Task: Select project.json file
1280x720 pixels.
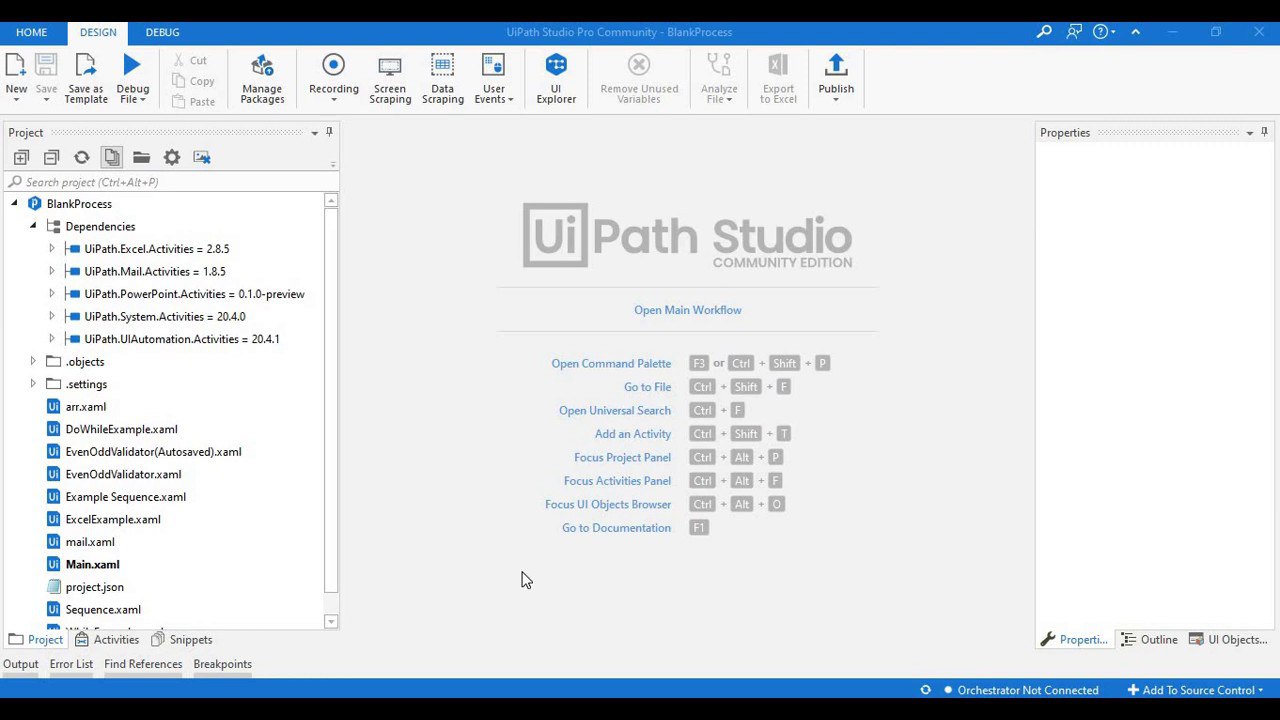Action: [94, 587]
